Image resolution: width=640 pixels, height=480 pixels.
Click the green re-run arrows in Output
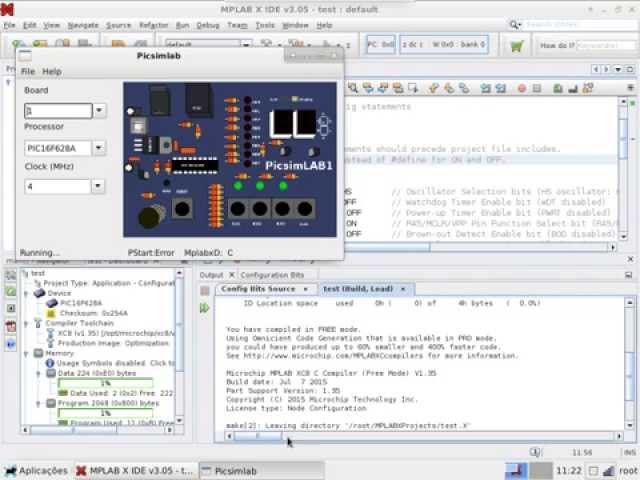(204, 308)
